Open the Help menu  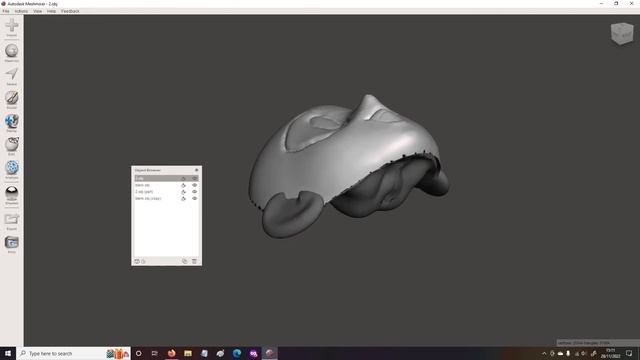[x=51, y=11]
